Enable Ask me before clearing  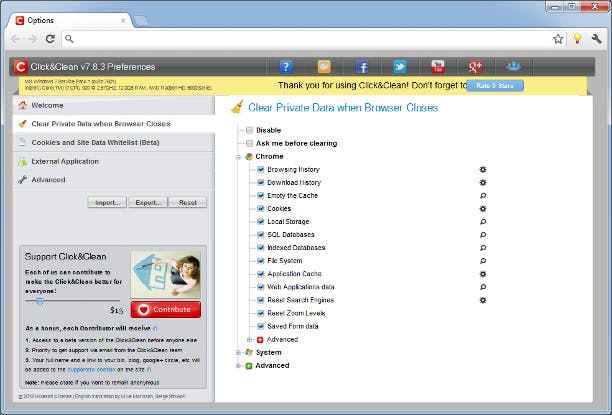click(249, 143)
